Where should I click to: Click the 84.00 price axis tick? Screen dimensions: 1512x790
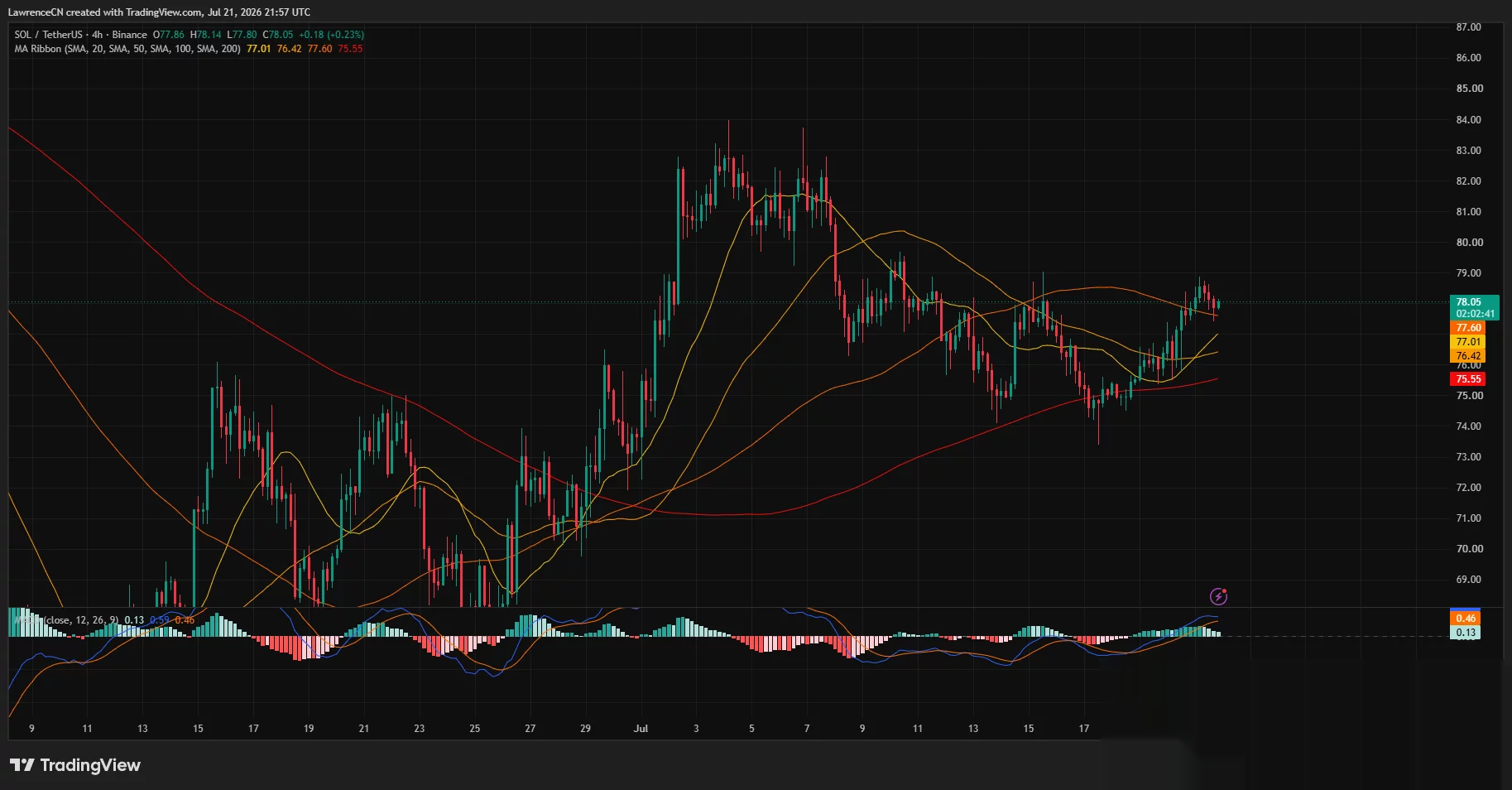[1469, 120]
